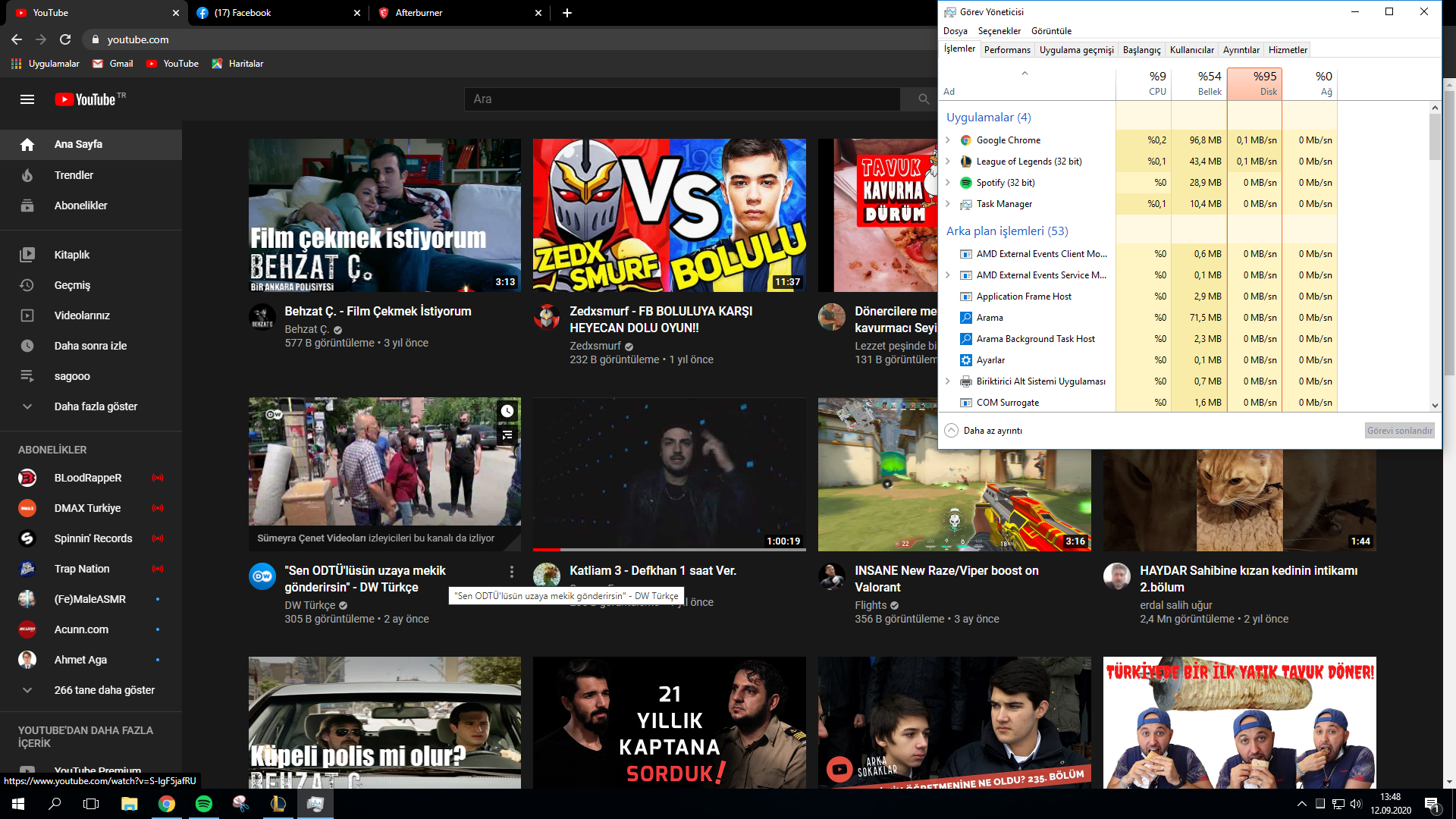Switch to Performans tab
1456x819 pixels.
[x=1007, y=50]
